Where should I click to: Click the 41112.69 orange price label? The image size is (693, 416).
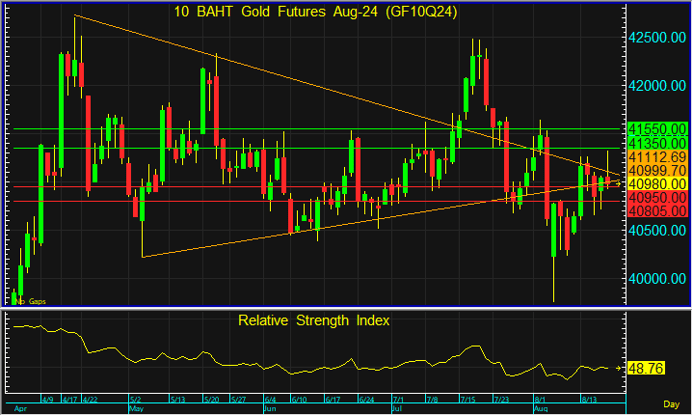tap(656, 158)
